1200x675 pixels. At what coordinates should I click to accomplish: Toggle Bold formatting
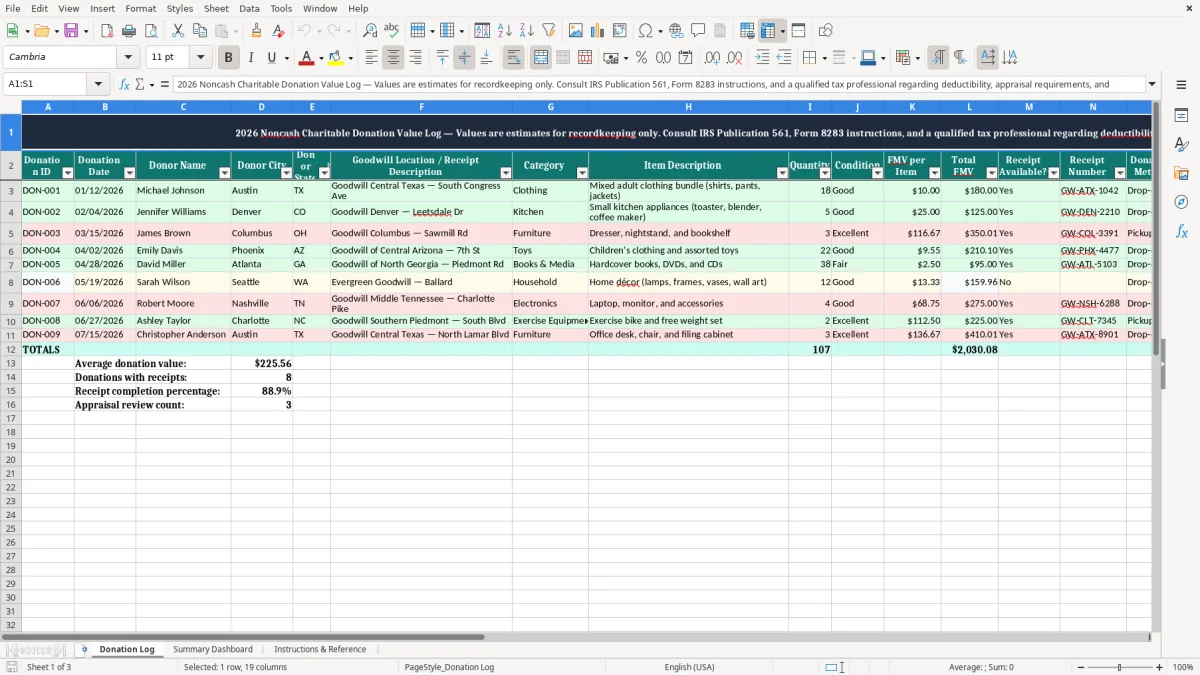click(x=229, y=58)
